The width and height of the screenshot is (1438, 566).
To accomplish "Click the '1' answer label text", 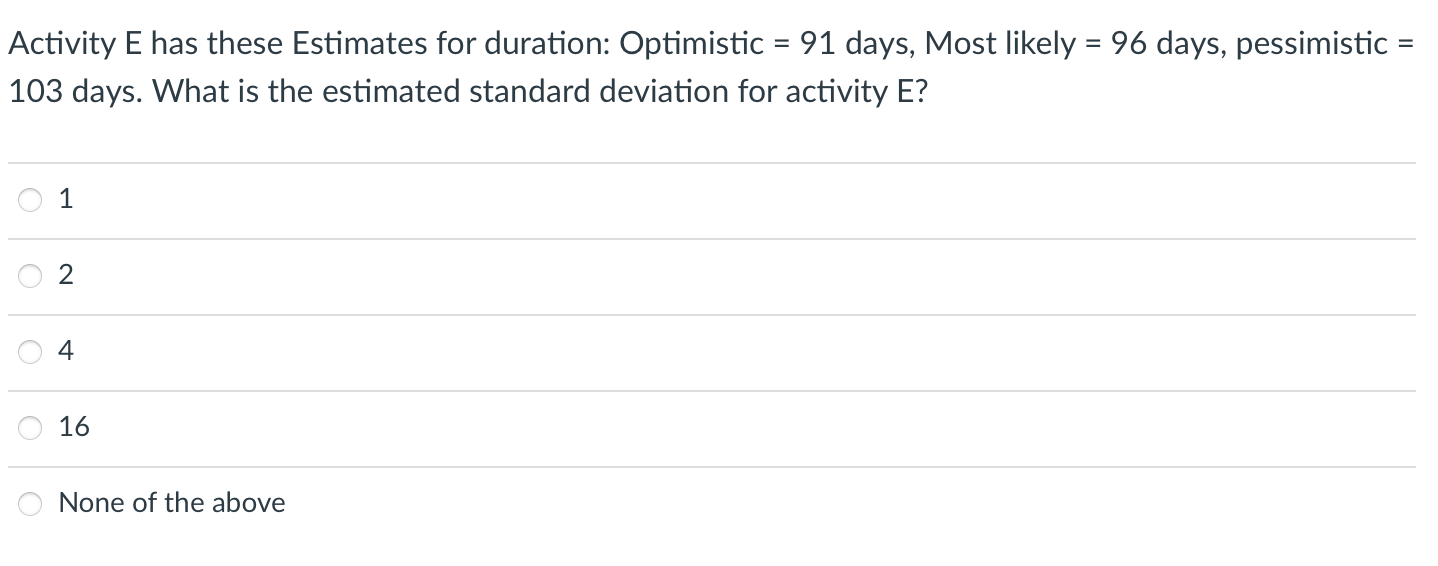I will [x=66, y=200].
